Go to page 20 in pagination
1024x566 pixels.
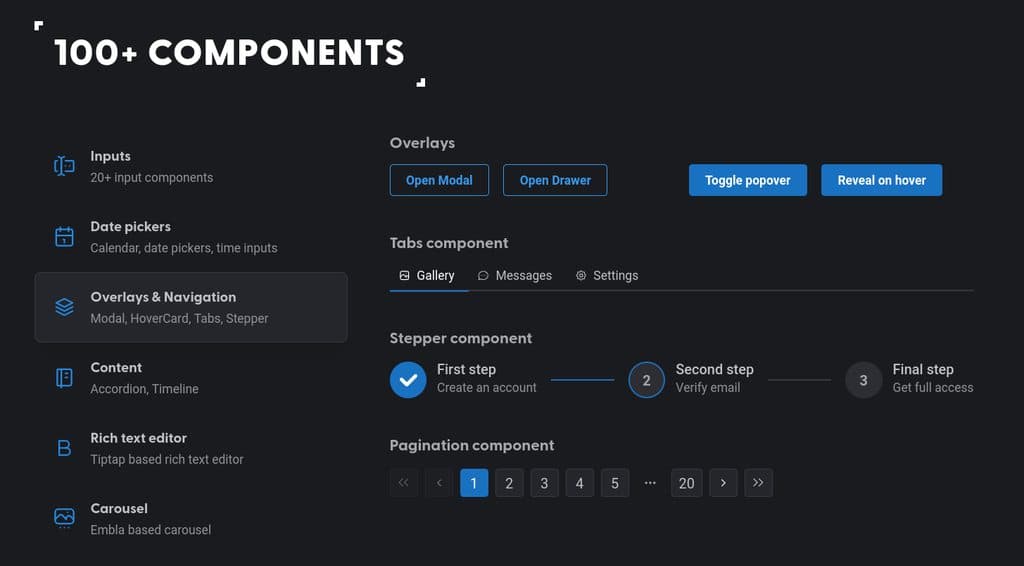686,483
